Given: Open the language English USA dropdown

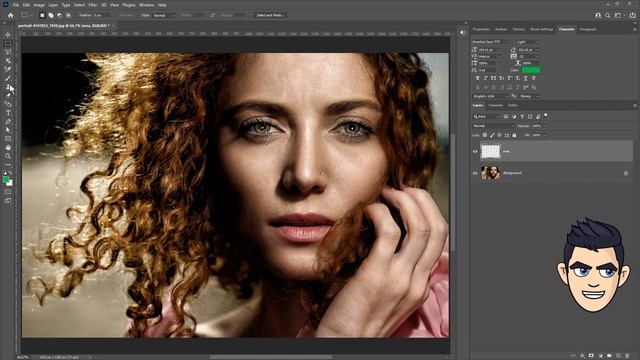Looking at the screenshot, I should coord(491,96).
